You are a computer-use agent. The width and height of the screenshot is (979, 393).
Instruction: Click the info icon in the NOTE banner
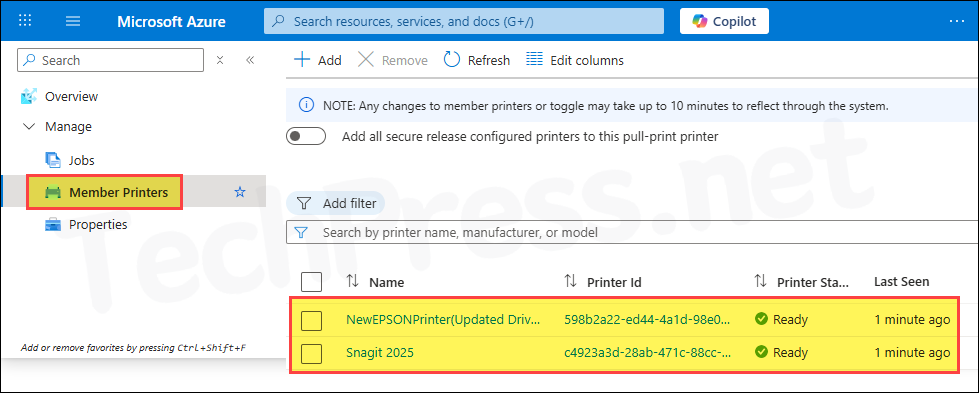[x=307, y=106]
